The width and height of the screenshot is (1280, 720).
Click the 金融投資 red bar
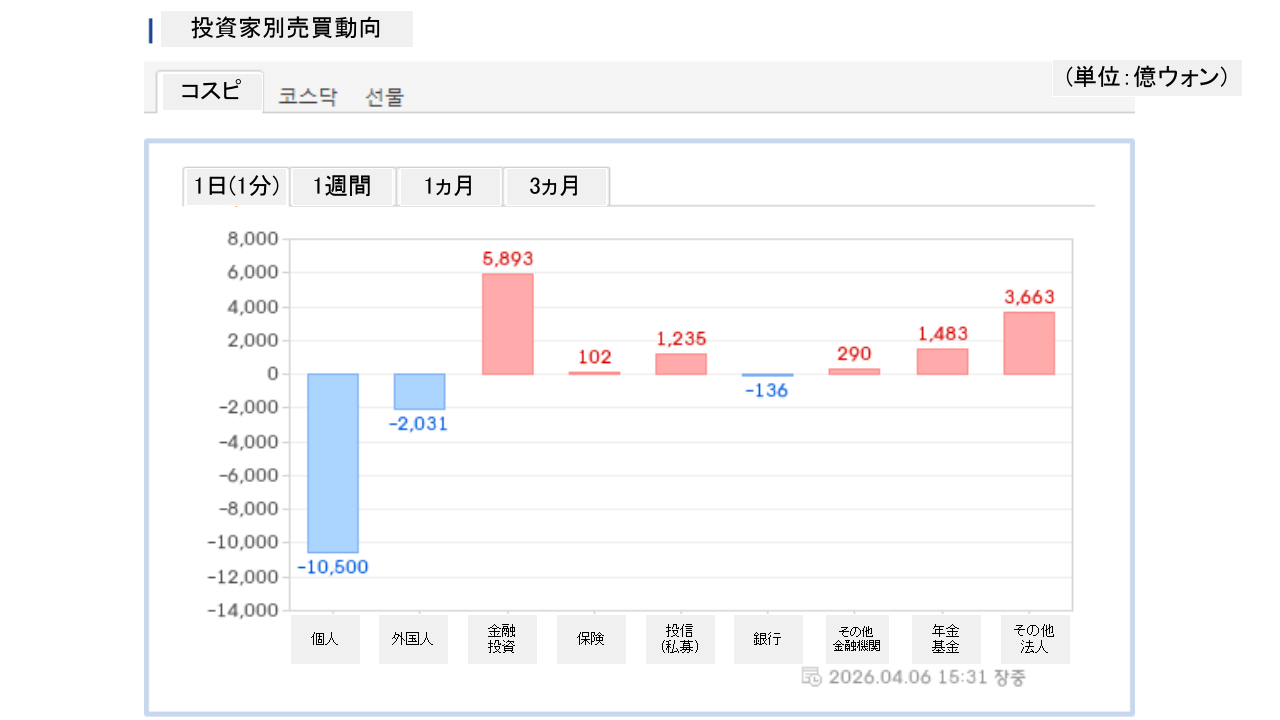pyautogui.click(x=507, y=324)
